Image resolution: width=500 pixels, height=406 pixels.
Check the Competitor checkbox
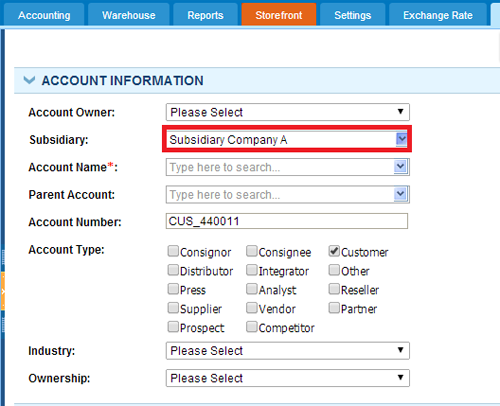click(252, 327)
